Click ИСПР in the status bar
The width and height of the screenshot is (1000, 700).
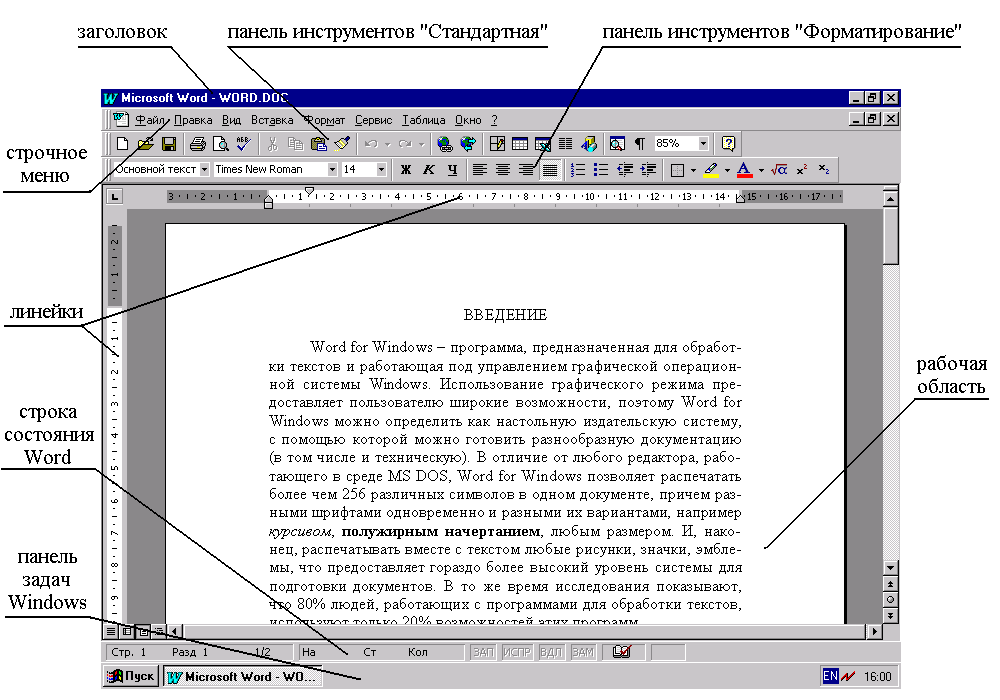(x=517, y=652)
